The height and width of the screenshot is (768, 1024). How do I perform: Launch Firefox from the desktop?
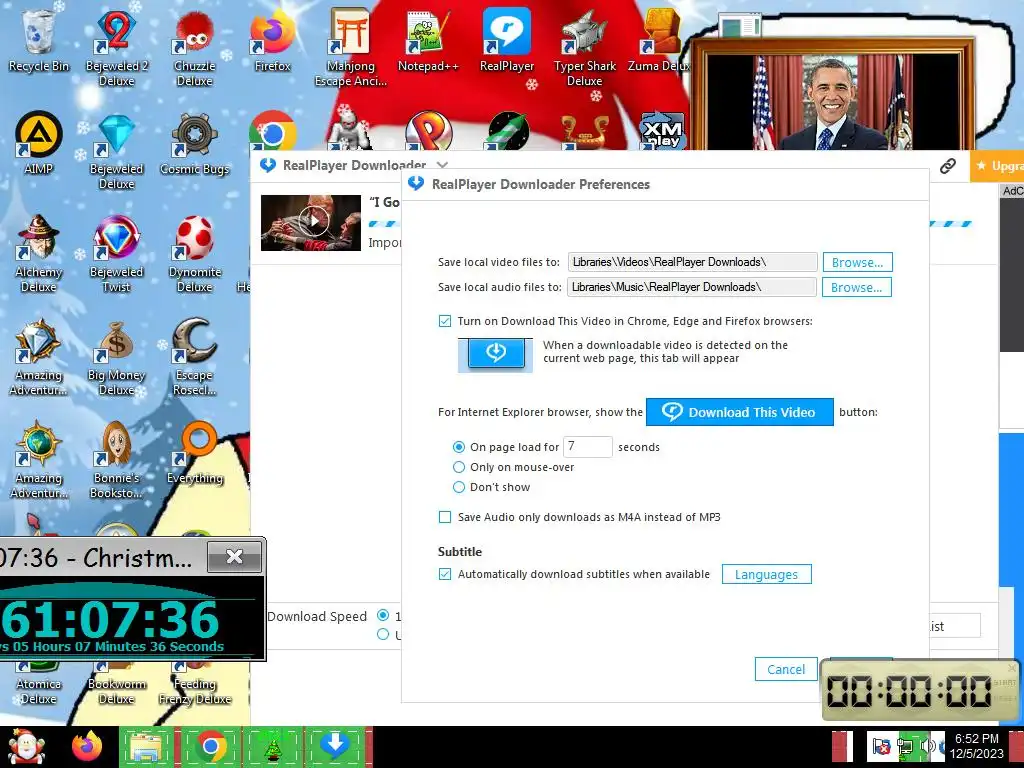pos(272,39)
